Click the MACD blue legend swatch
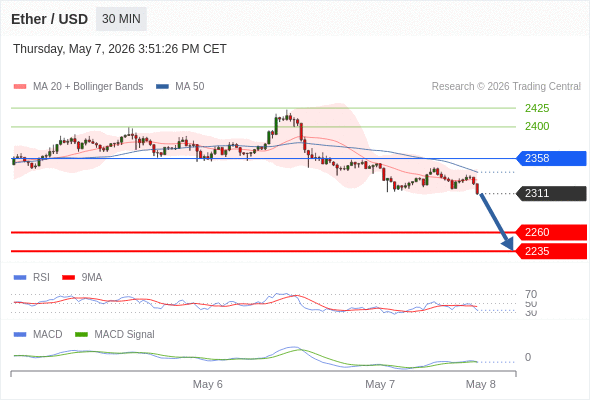 (20, 335)
